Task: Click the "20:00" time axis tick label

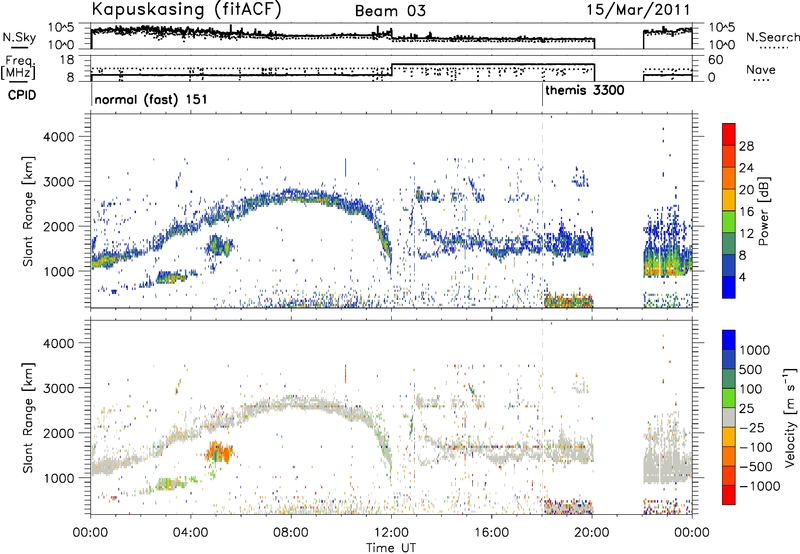Action: tap(592, 533)
